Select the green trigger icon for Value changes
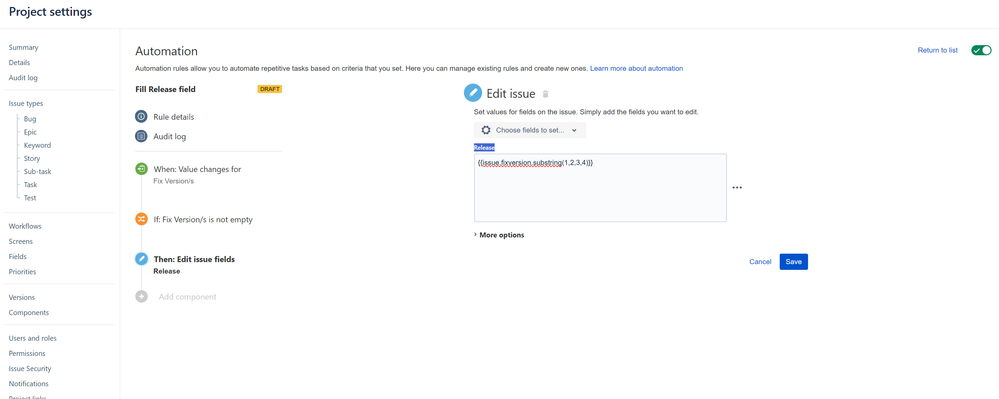Image resolution: width=999 pixels, height=399 pixels. point(141,169)
